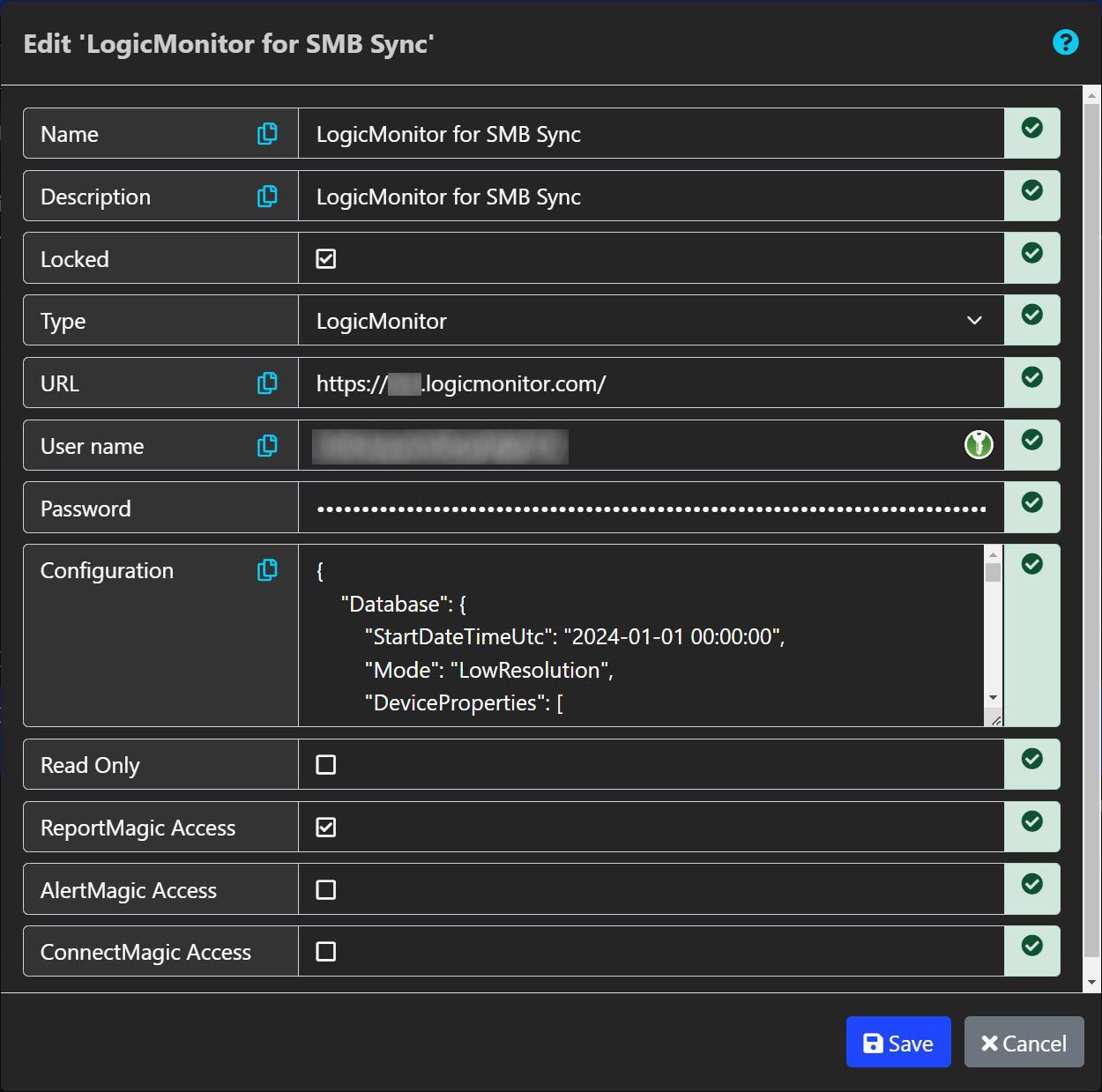1102x1092 pixels.
Task: Click the "Mode": "LowResolution" line
Action: click(x=489, y=670)
